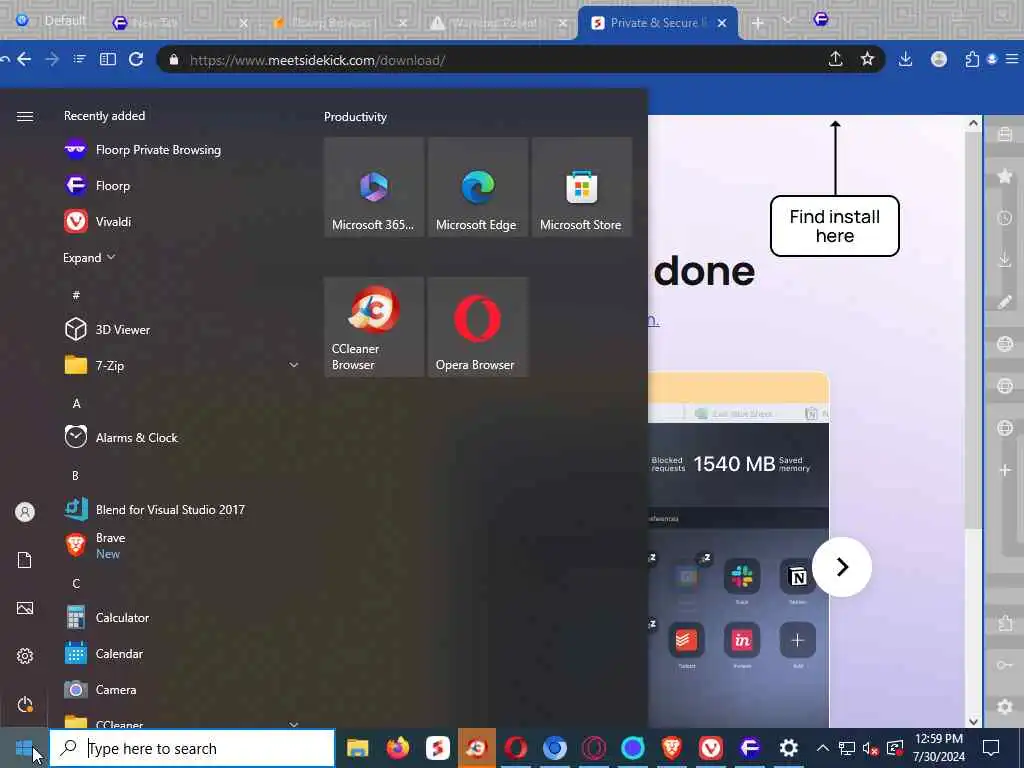Screen dimensions: 1024x768
Task: Expand the Start menu hamburger navigation
Action: (25, 116)
